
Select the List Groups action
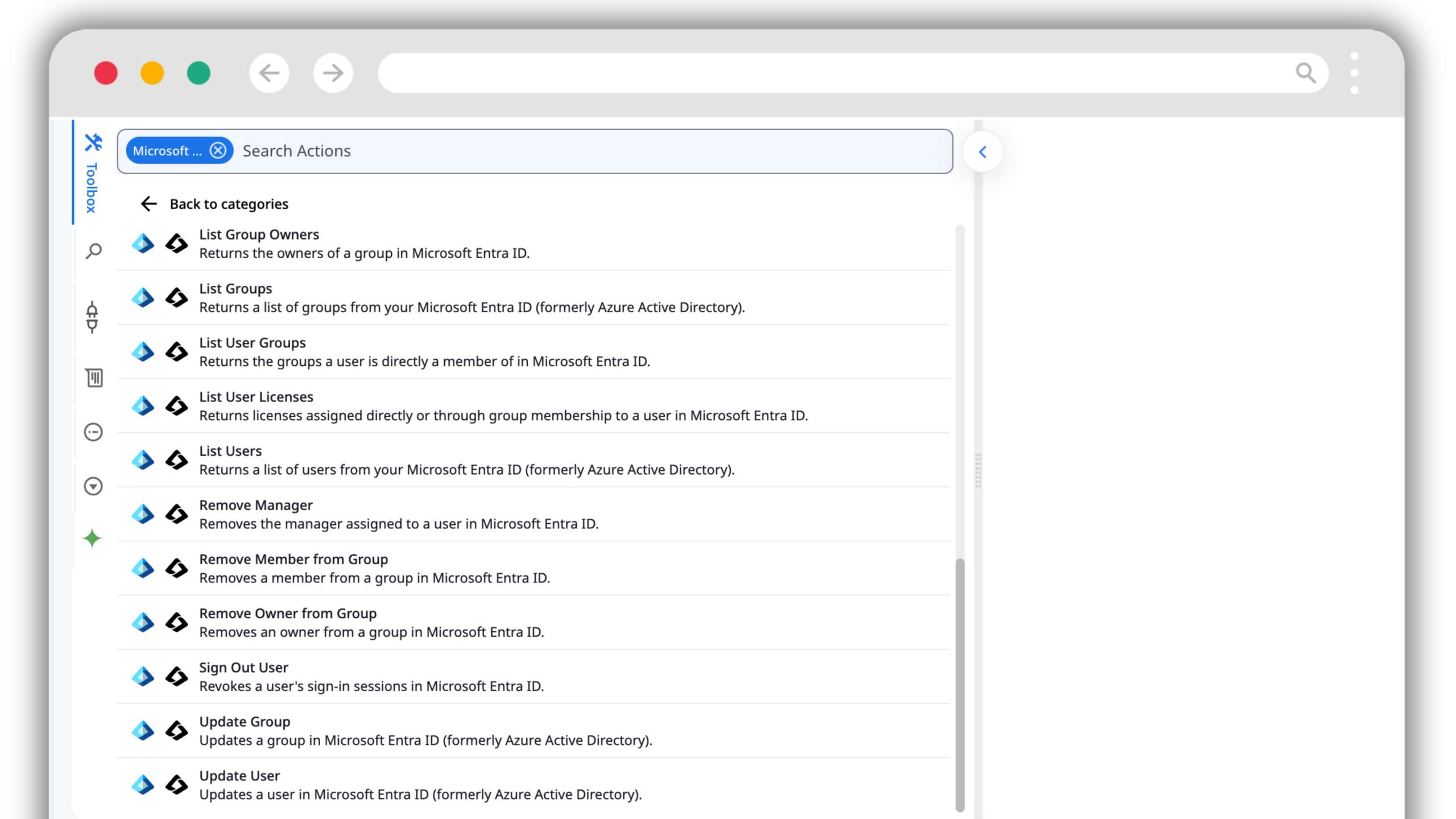coord(533,297)
